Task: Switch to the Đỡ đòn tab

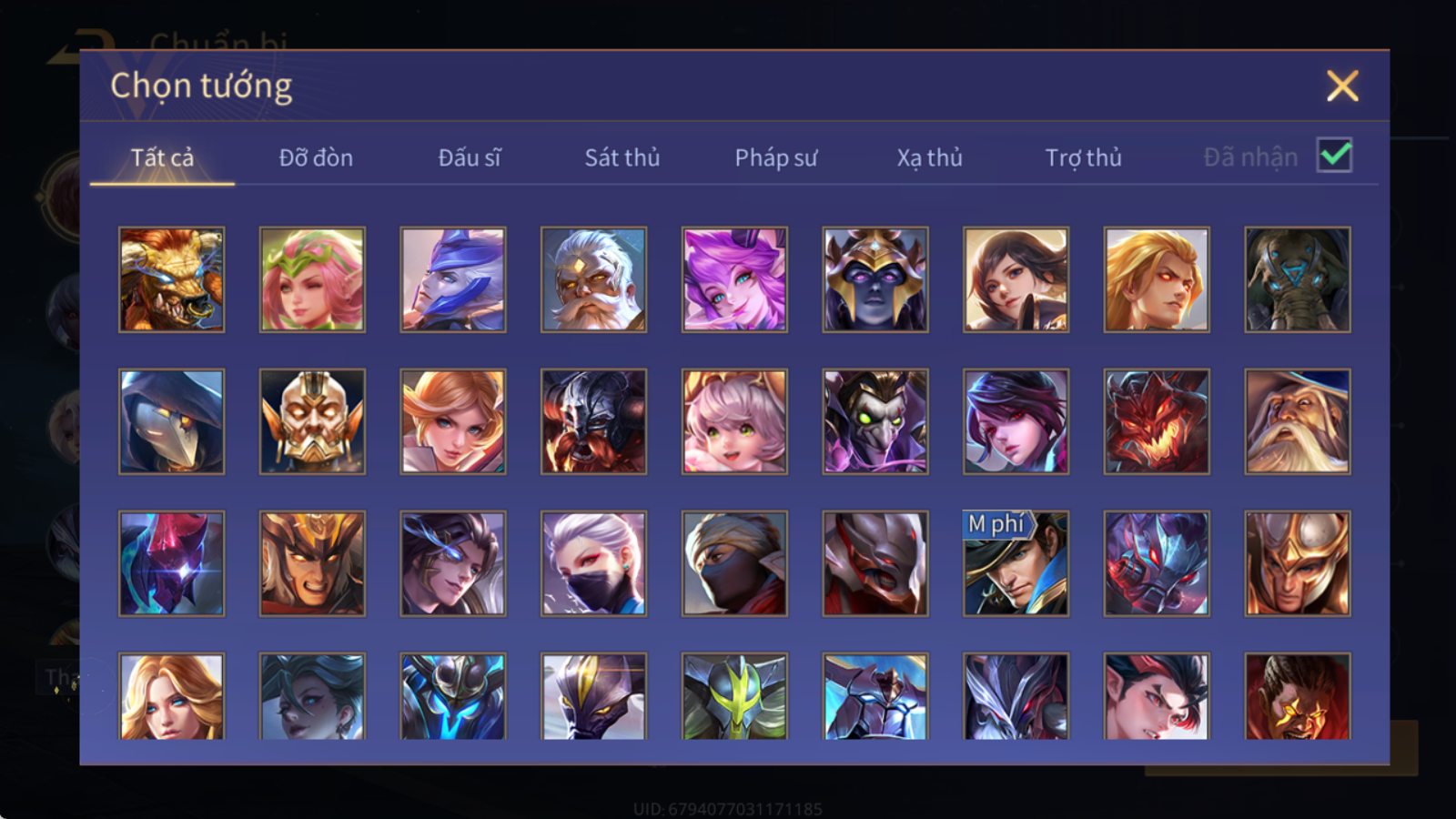Action: (x=316, y=157)
